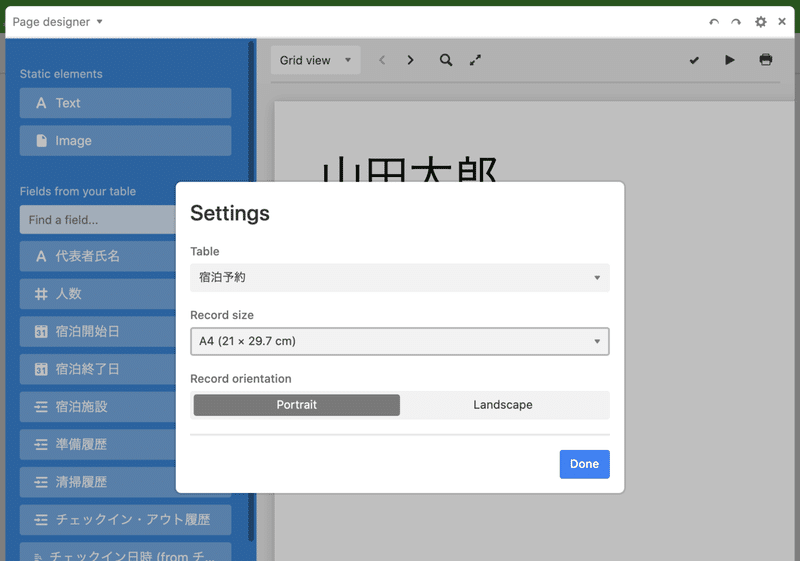This screenshot has height=561, width=800.
Task: Open the Page designer title dropdown
Action: pos(57,22)
